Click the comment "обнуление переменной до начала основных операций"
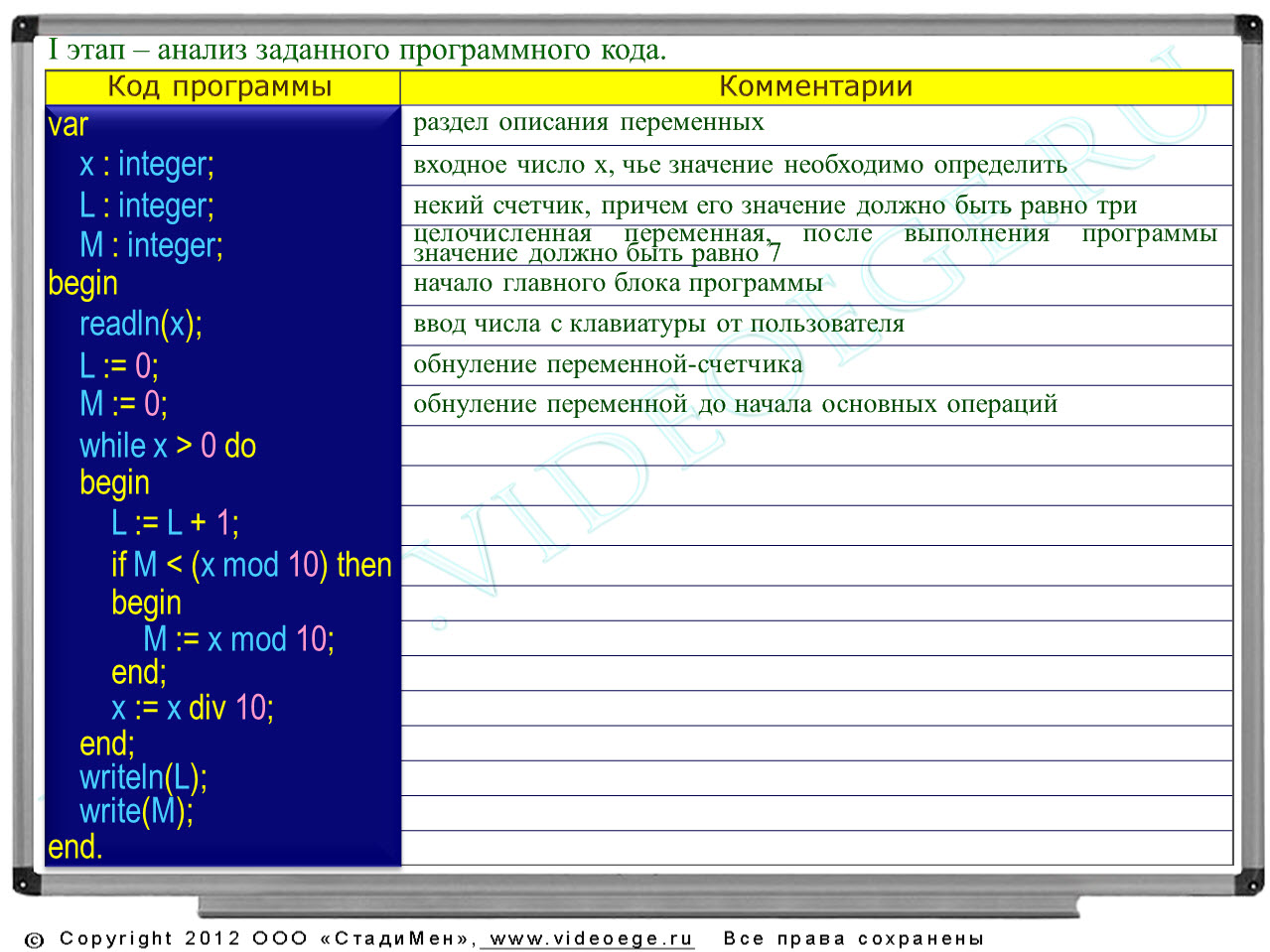The width and height of the screenshot is (1270, 952). pos(736,404)
